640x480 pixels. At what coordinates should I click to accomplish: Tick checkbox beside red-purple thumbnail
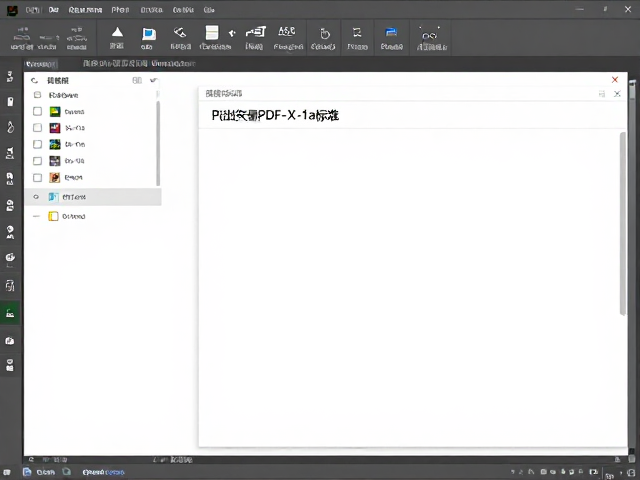pos(37,128)
